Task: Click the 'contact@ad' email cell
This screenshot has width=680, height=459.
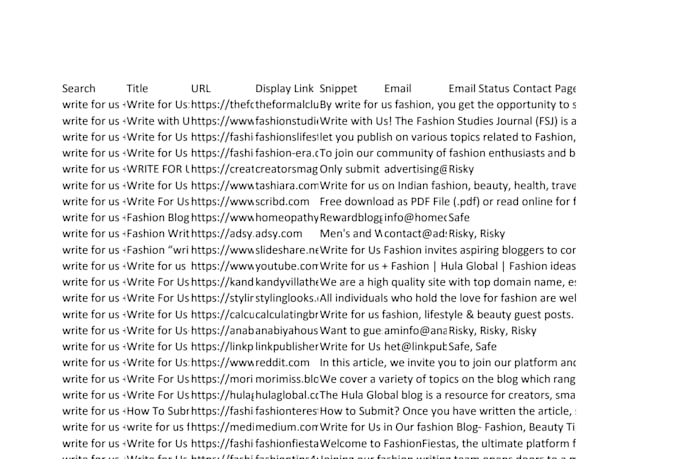Action: pos(415,234)
